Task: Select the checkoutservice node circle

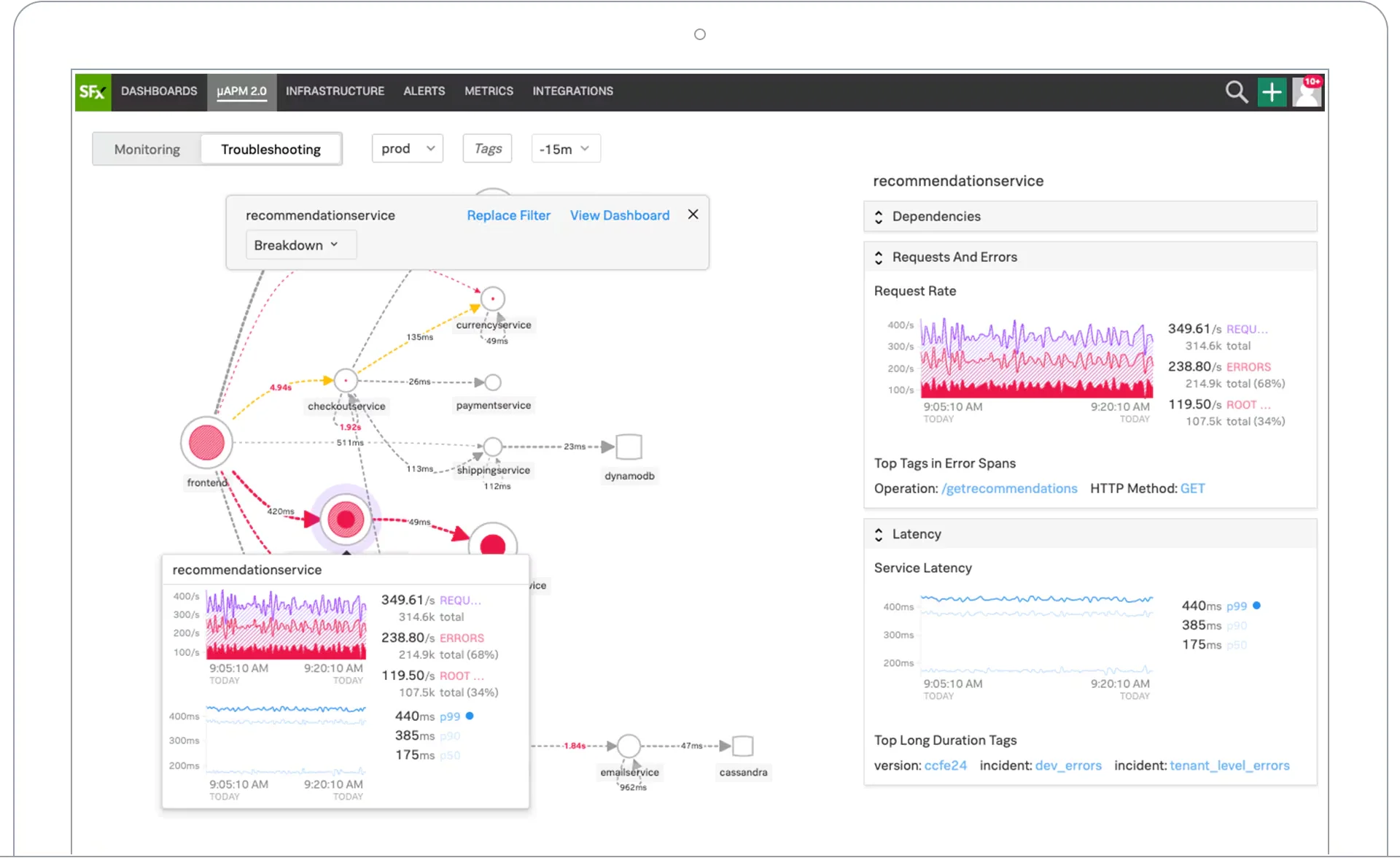Action: (346, 380)
